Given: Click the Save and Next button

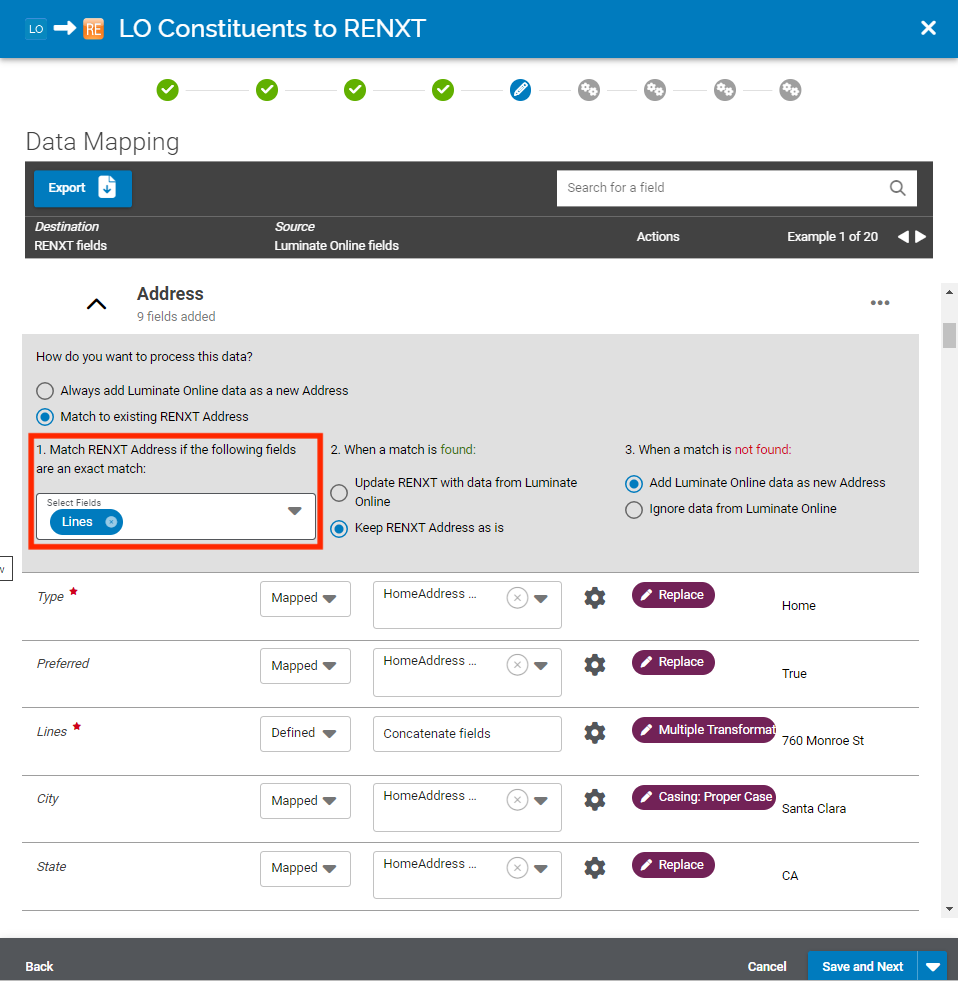Looking at the screenshot, I should 862,966.
